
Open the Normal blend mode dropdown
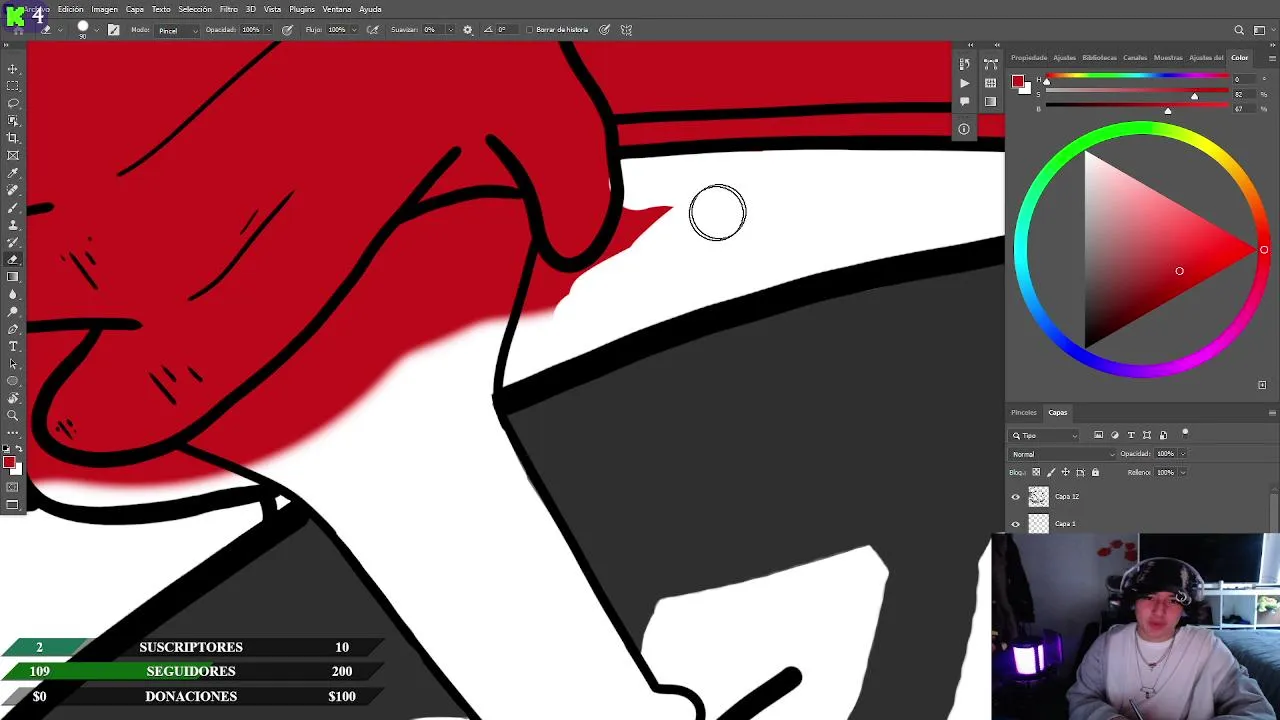point(1062,454)
